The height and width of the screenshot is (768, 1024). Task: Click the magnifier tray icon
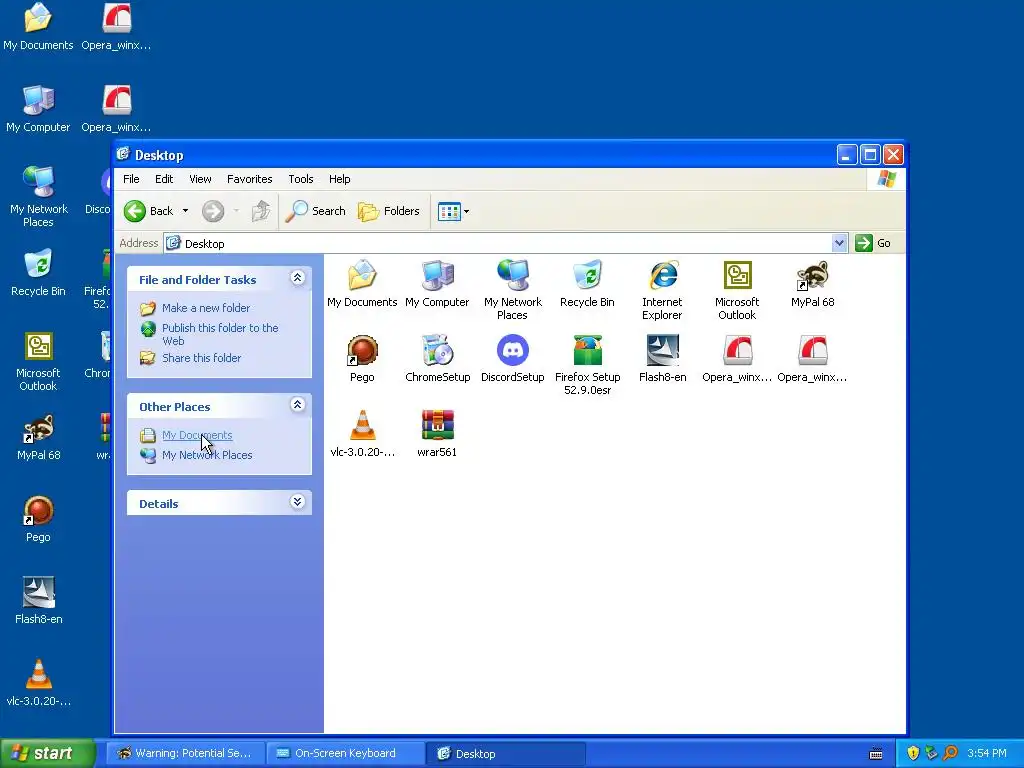click(x=950, y=753)
